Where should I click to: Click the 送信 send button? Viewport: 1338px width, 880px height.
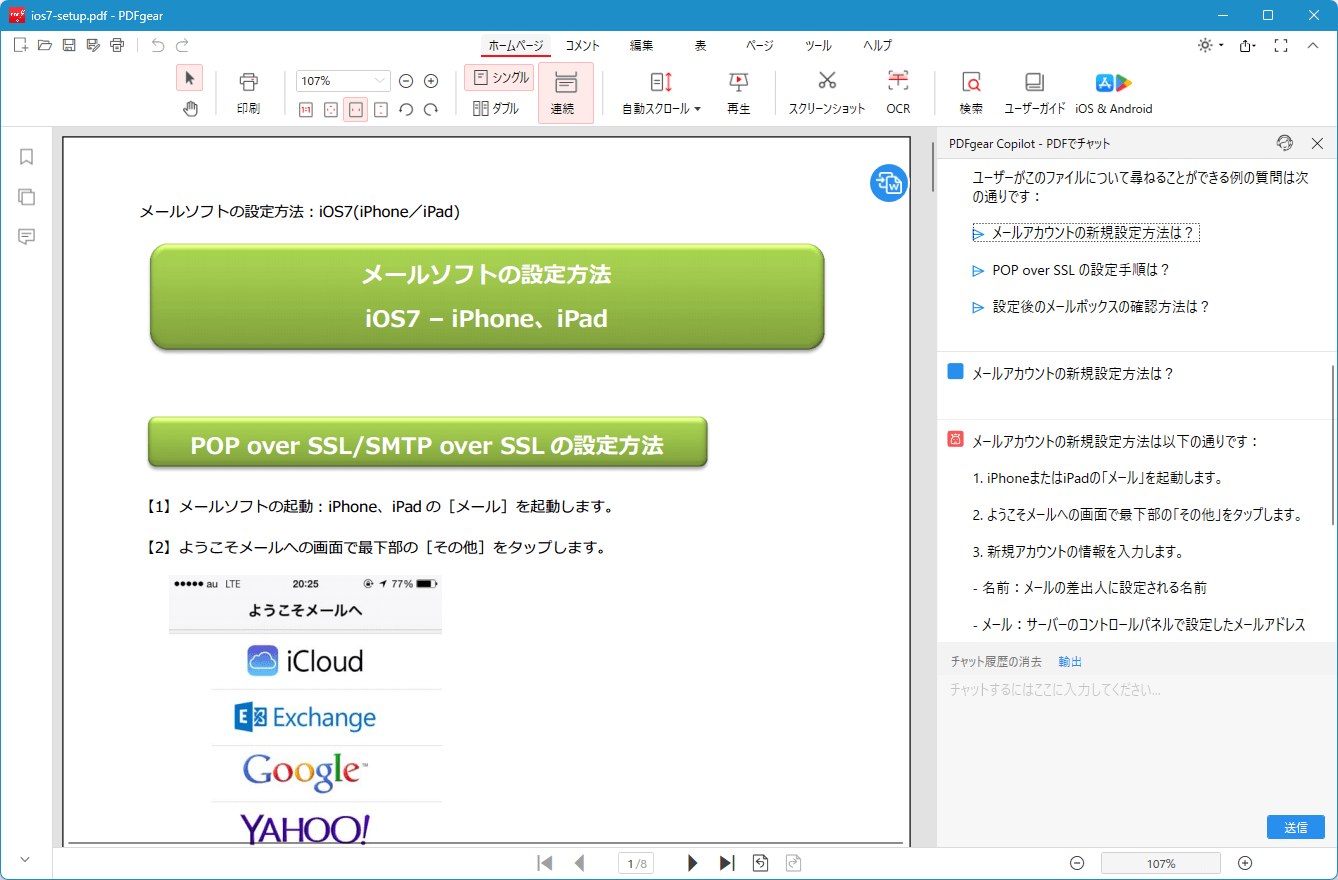pos(1296,827)
